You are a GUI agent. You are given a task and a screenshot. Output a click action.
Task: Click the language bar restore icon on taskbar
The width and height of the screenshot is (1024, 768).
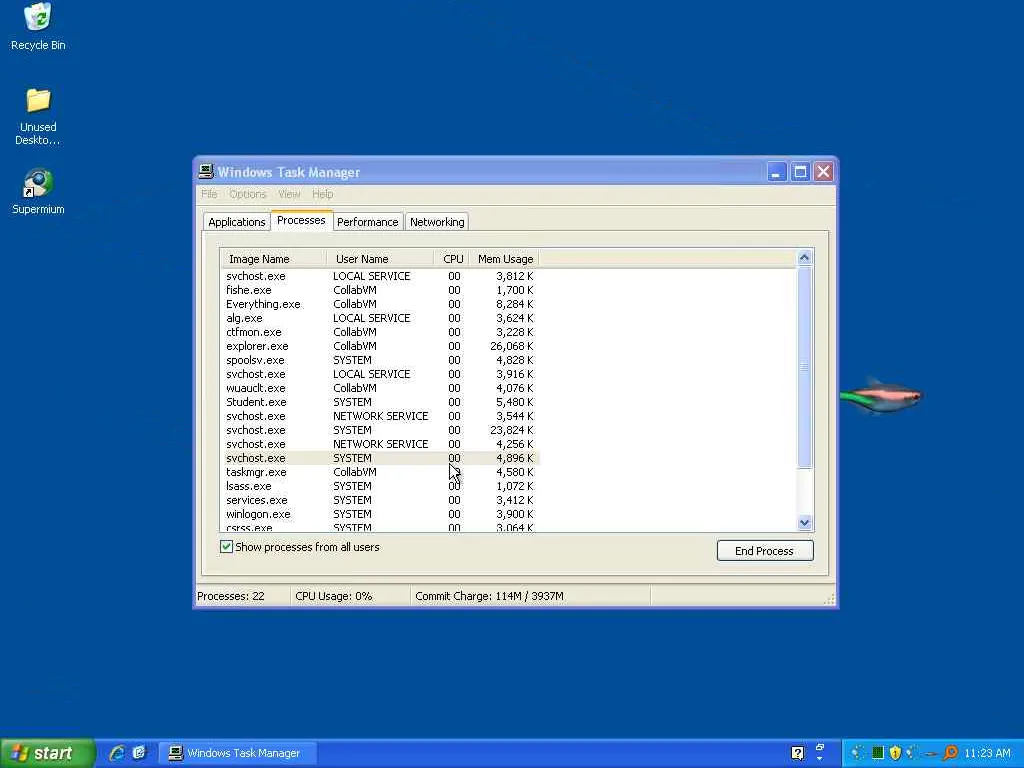pos(820,747)
